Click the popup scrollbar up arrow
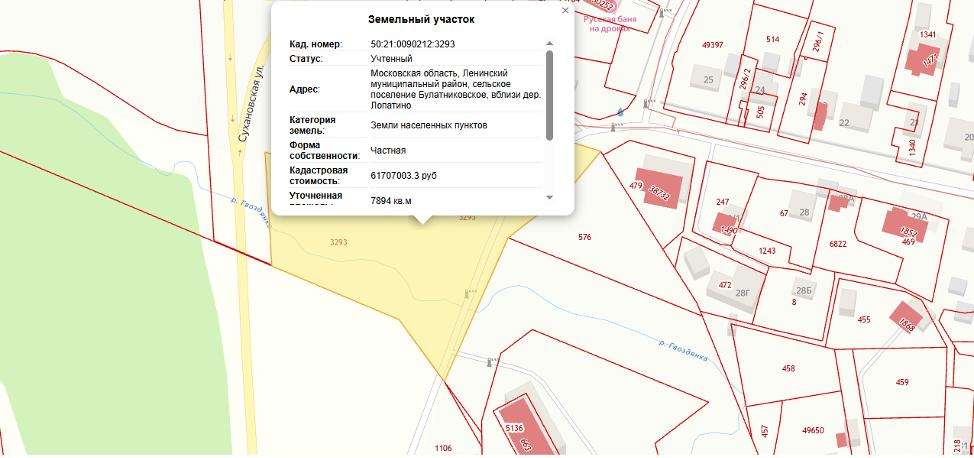This screenshot has width=974, height=458. pos(549,44)
